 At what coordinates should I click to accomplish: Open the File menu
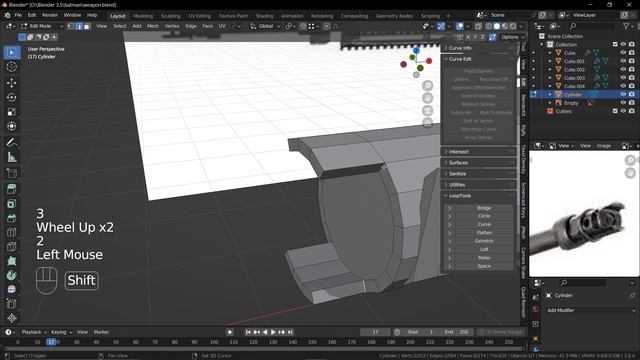click(x=18, y=15)
